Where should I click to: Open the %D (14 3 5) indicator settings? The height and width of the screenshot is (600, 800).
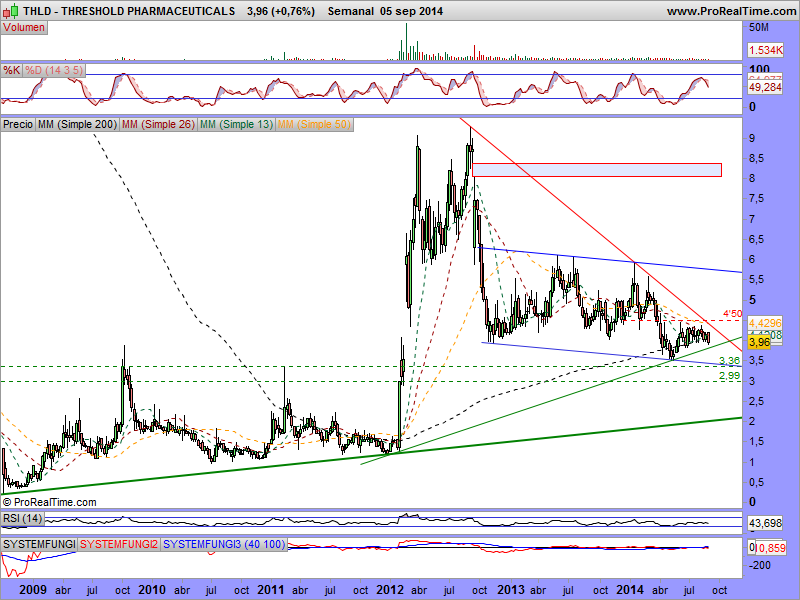[x=54, y=70]
